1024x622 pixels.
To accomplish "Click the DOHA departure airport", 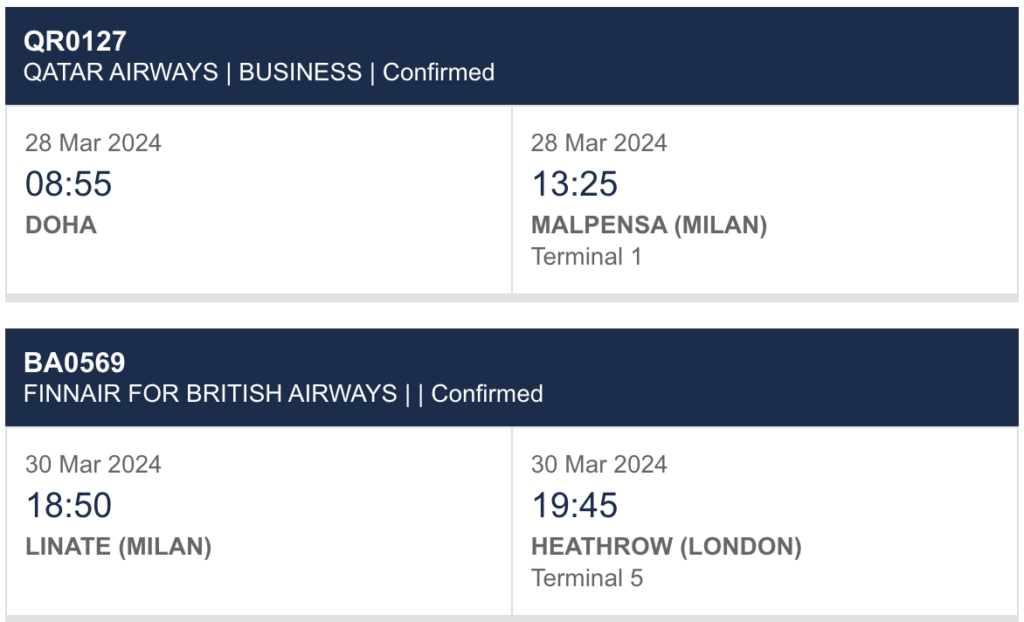I will pyautogui.click(x=61, y=225).
